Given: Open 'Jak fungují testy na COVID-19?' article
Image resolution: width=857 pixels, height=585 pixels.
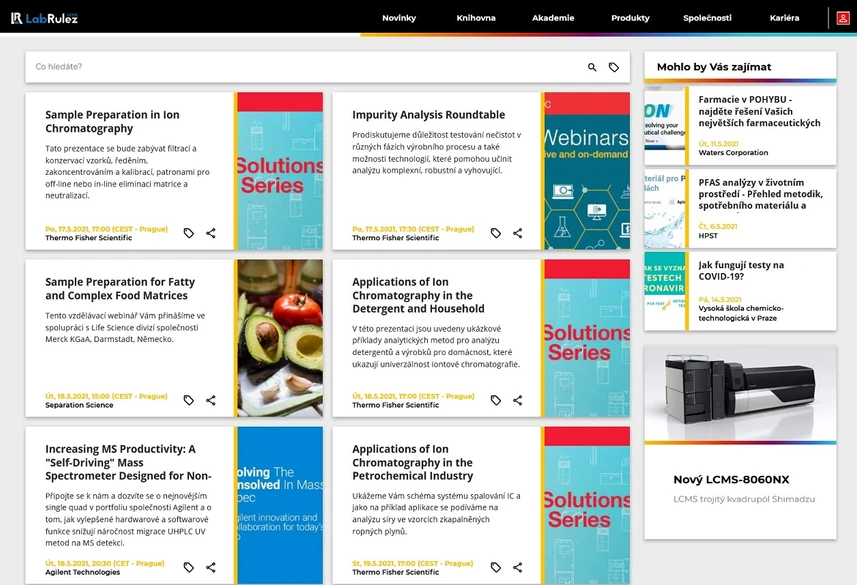Looking at the screenshot, I should (x=741, y=271).
